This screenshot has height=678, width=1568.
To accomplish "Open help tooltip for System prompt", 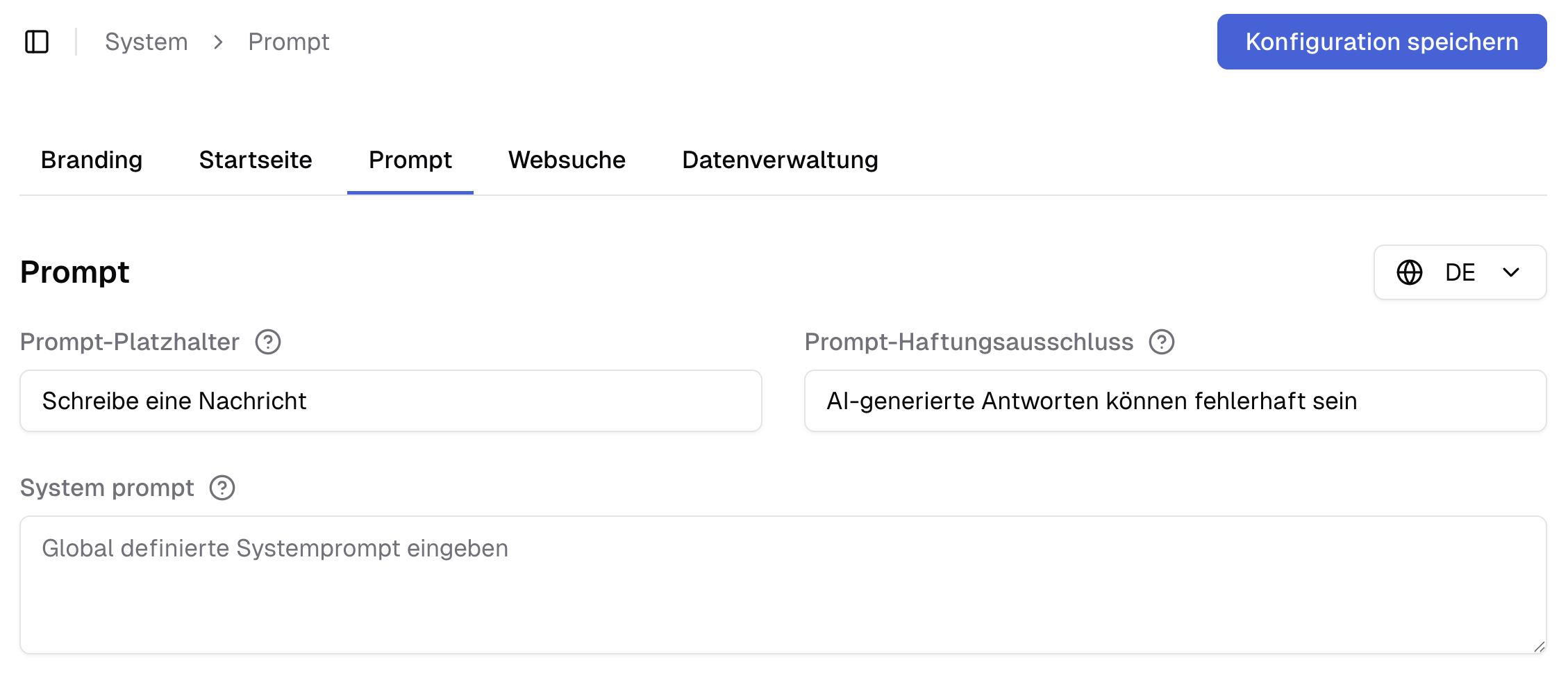I will [222, 488].
